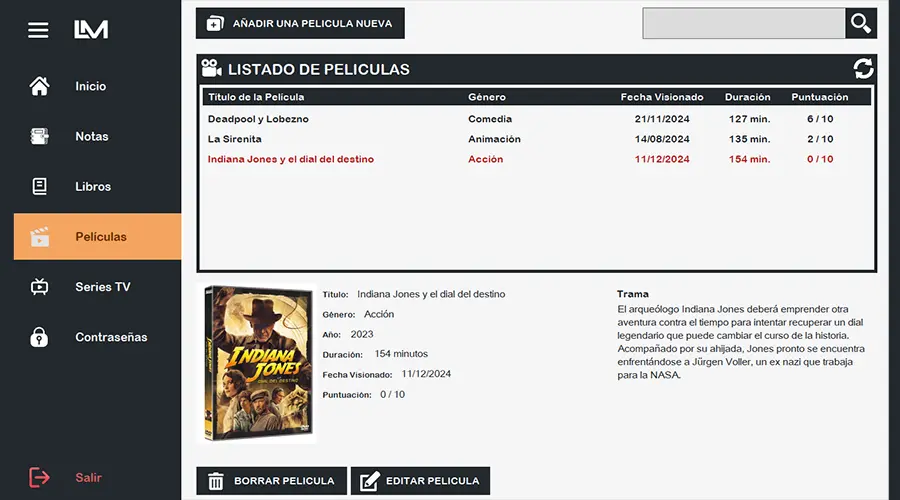Click the Contraseñas padlock icon

pos(39,337)
